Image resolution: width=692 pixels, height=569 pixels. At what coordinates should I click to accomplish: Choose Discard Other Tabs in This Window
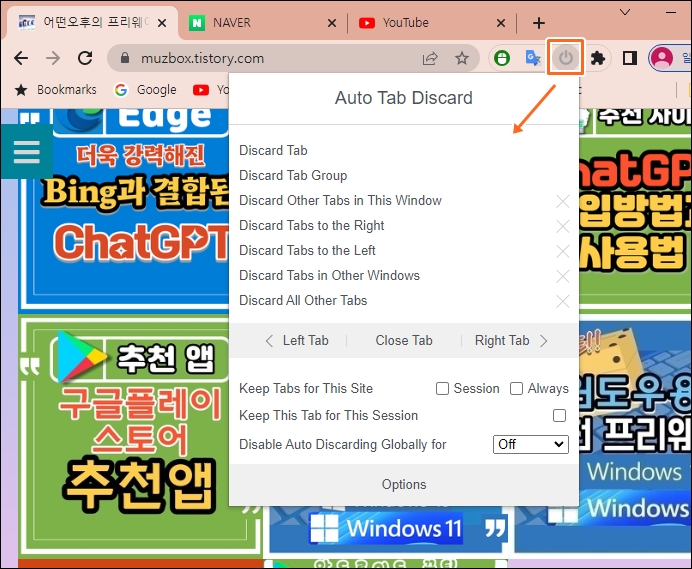[340, 200]
